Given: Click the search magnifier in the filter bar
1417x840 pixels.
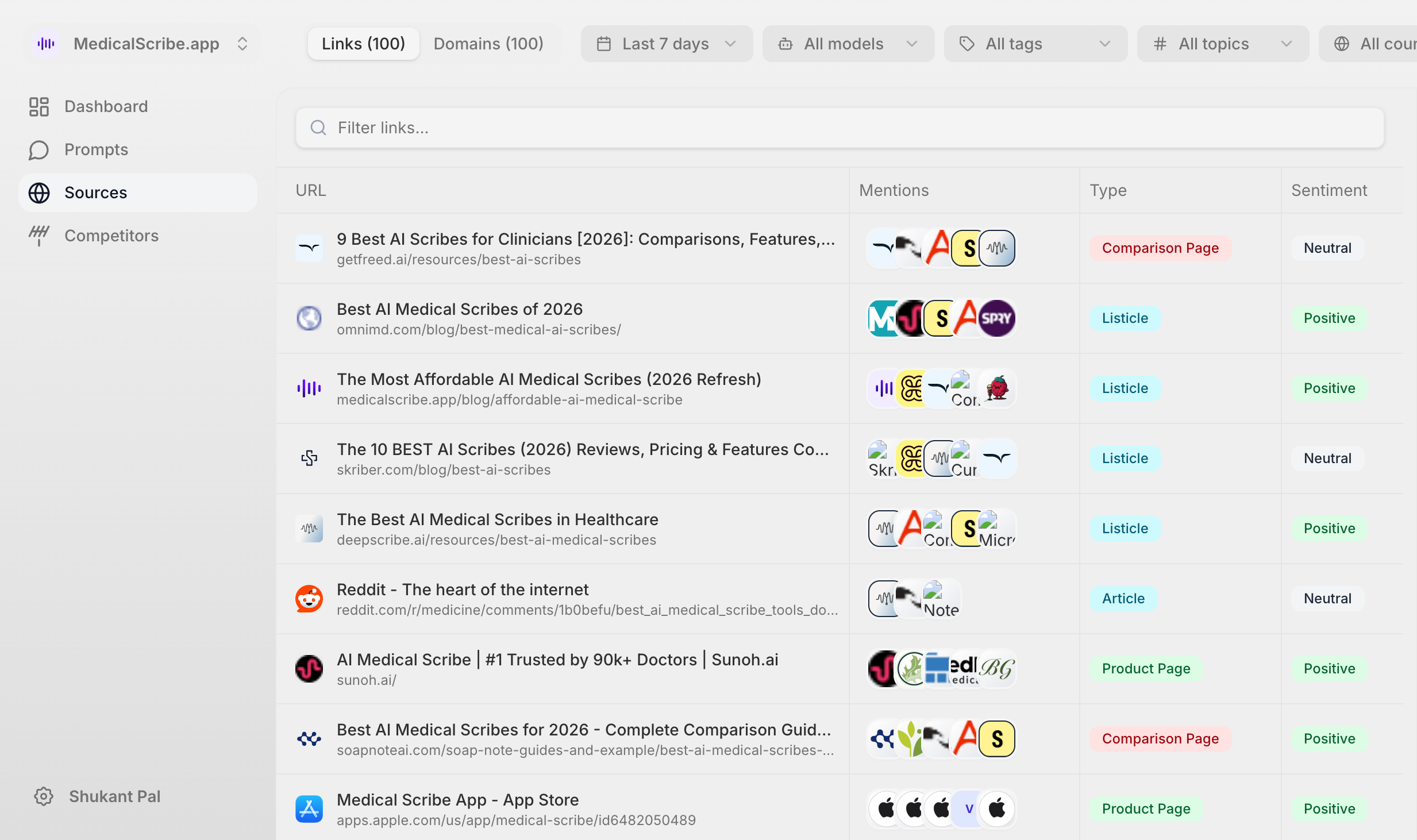Looking at the screenshot, I should pos(318,128).
